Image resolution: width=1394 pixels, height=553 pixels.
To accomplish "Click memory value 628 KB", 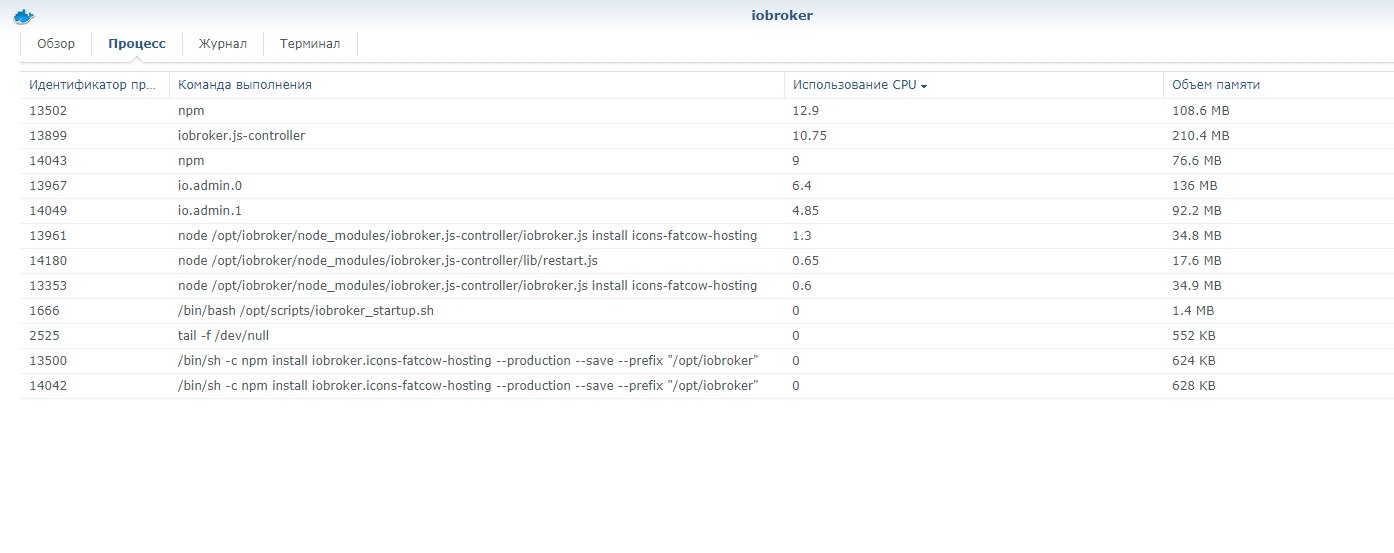I will 1193,385.
